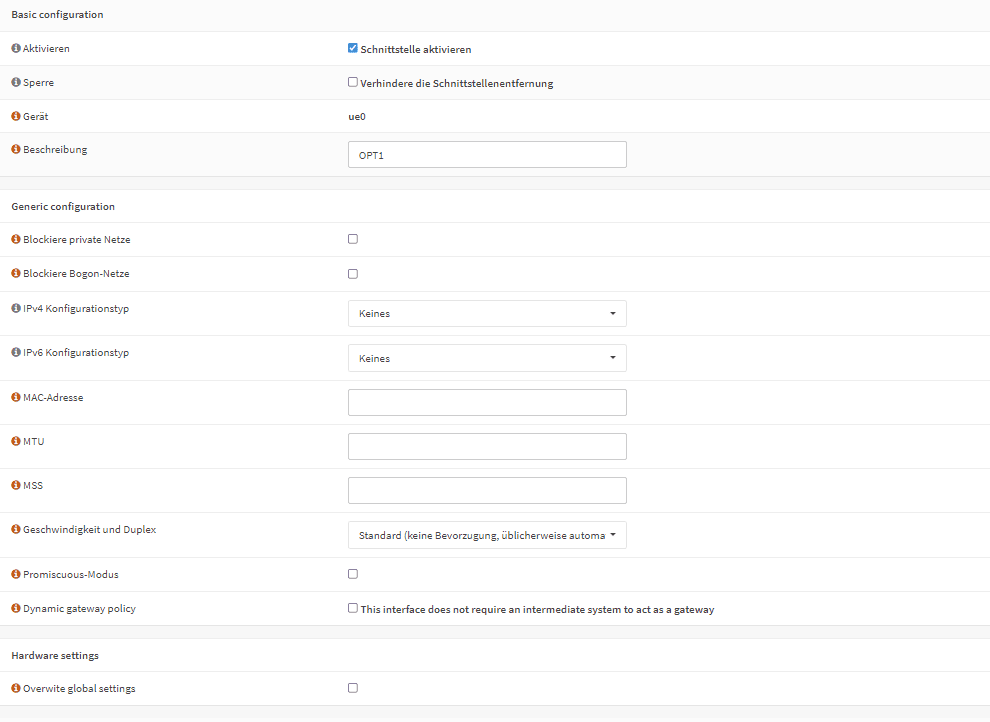Click the info icon beside Gerät
This screenshot has height=722, width=990.
point(16,116)
